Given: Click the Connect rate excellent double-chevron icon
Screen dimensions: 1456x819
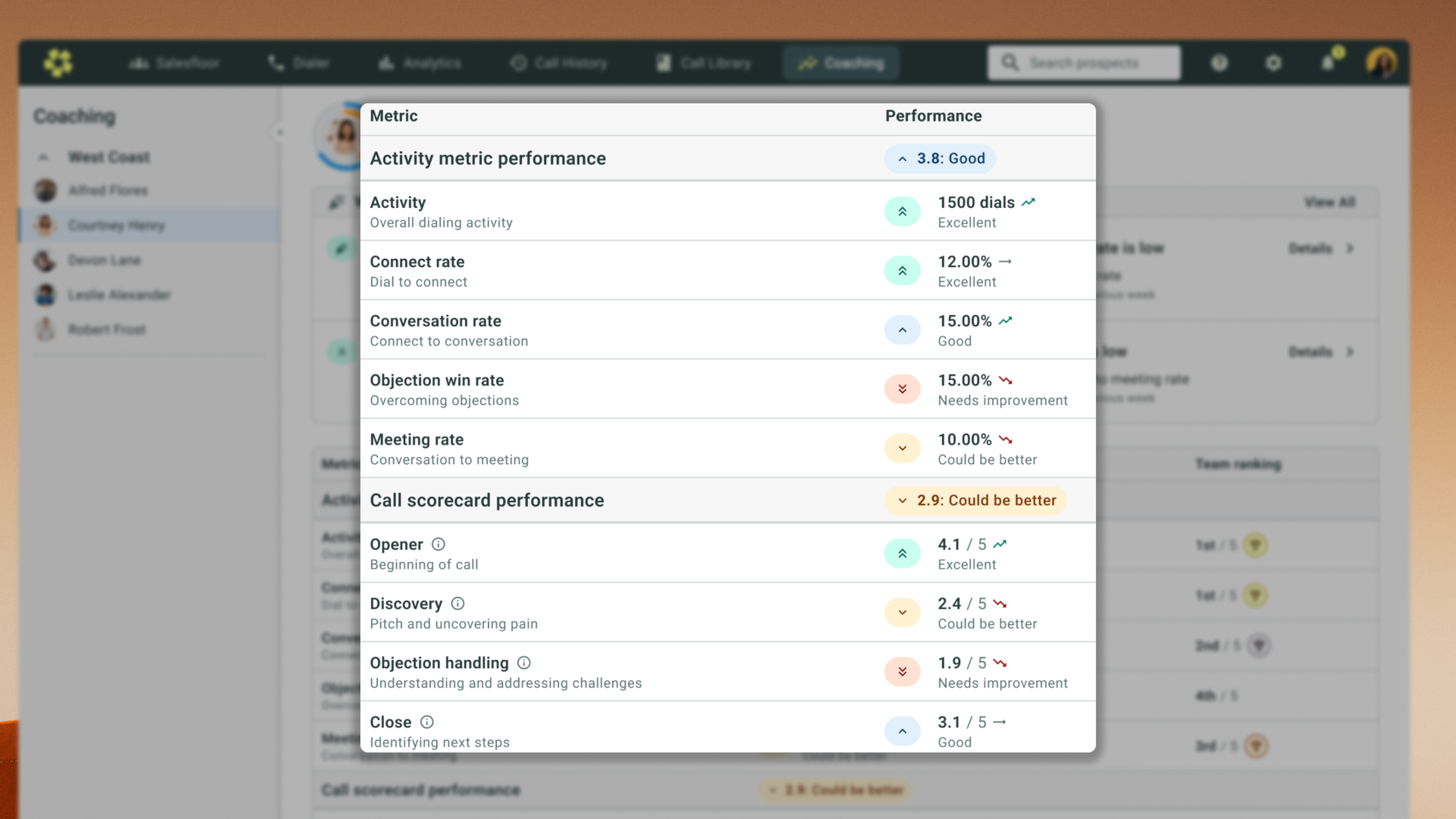Looking at the screenshot, I should [903, 271].
